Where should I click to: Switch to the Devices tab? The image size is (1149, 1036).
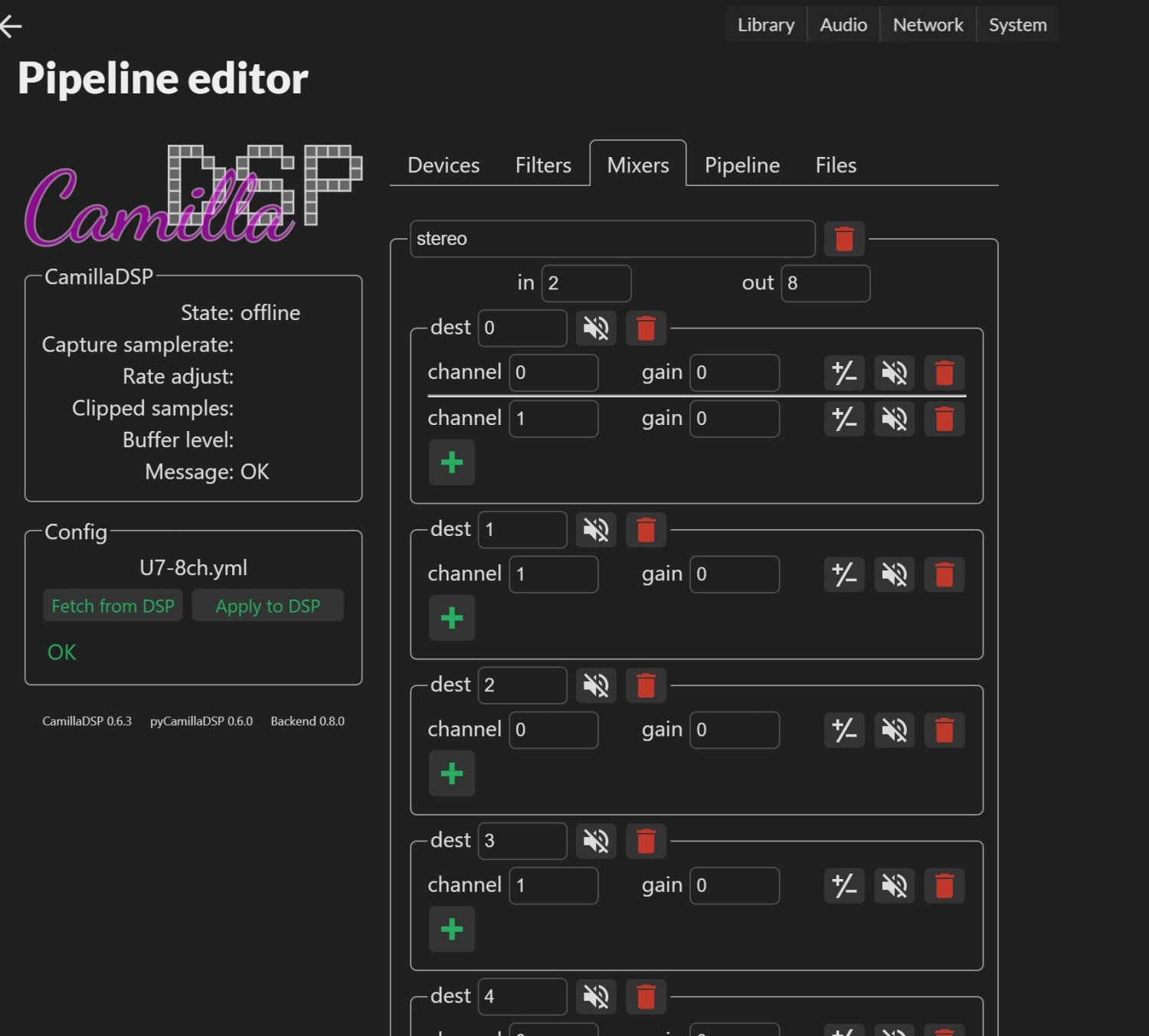coord(444,165)
